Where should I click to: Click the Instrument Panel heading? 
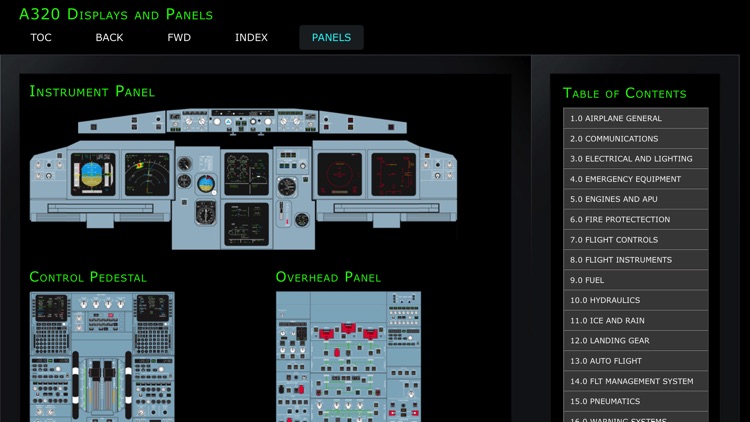tap(92, 91)
